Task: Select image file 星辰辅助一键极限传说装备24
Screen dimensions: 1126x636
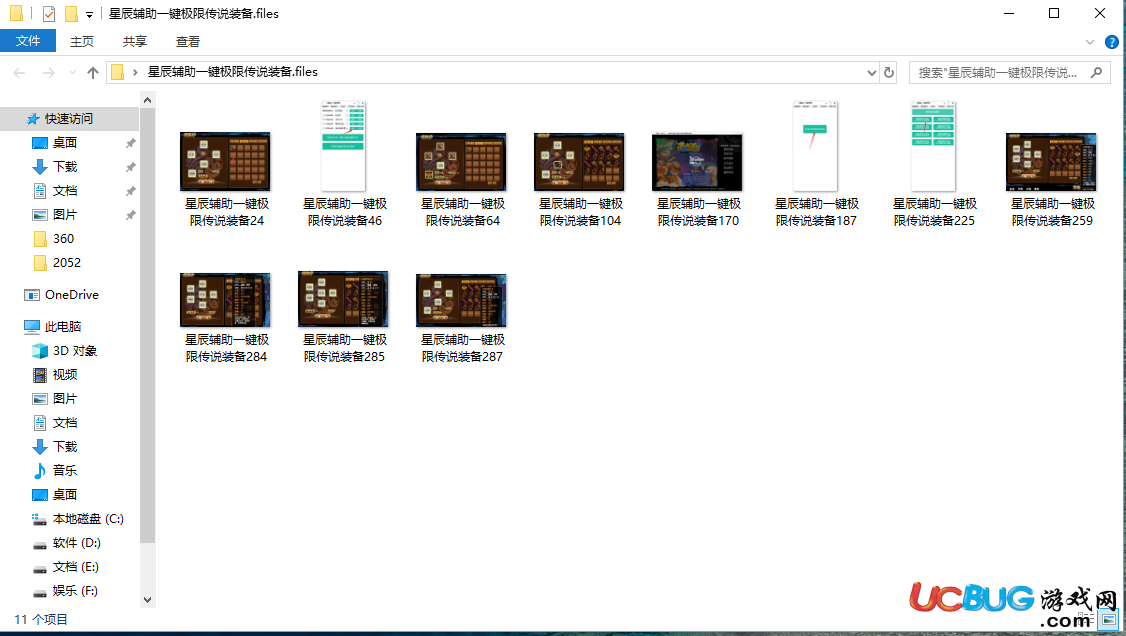Action: click(x=226, y=179)
